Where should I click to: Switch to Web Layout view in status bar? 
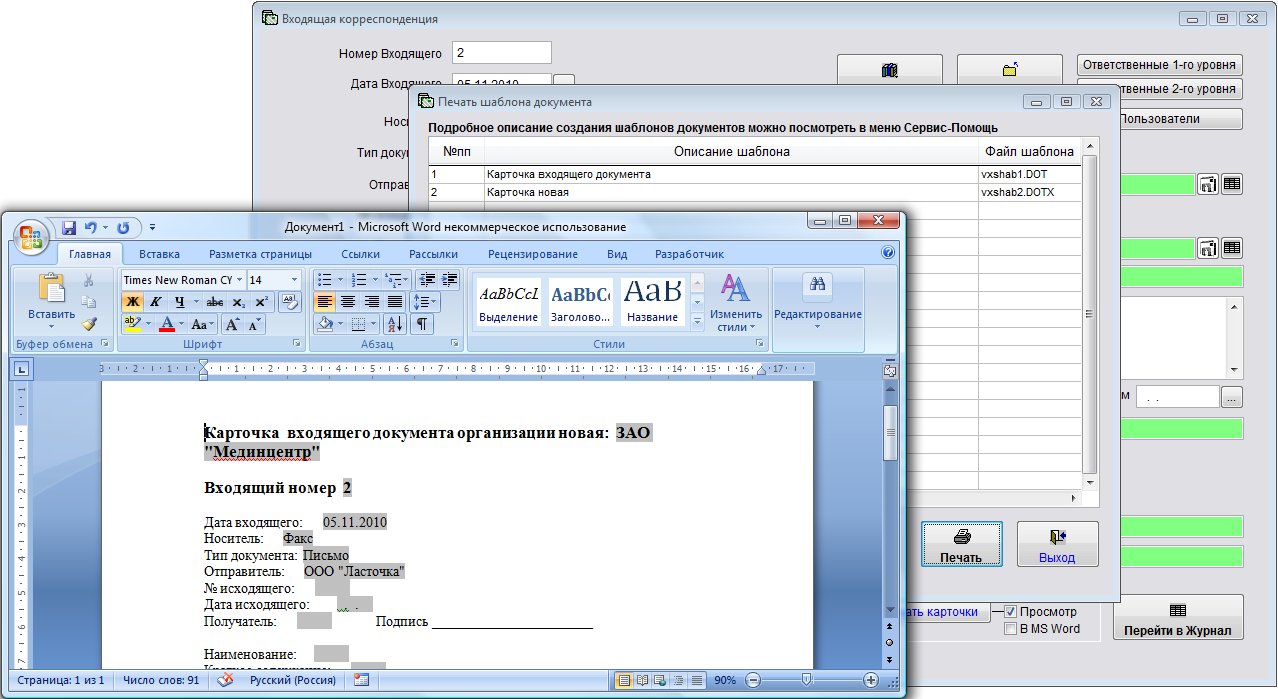(x=659, y=680)
